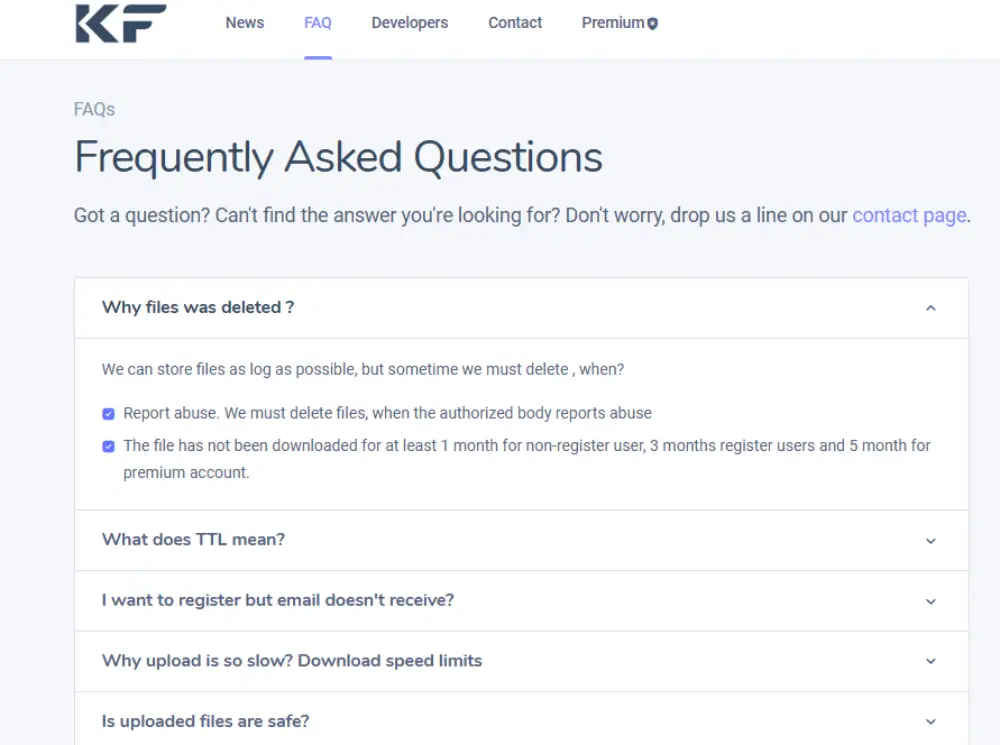Image resolution: width=1000 pixels, height=745 pixels.
Task: Open 'Why upload is so slow?' question
Action: coord(292,661)
